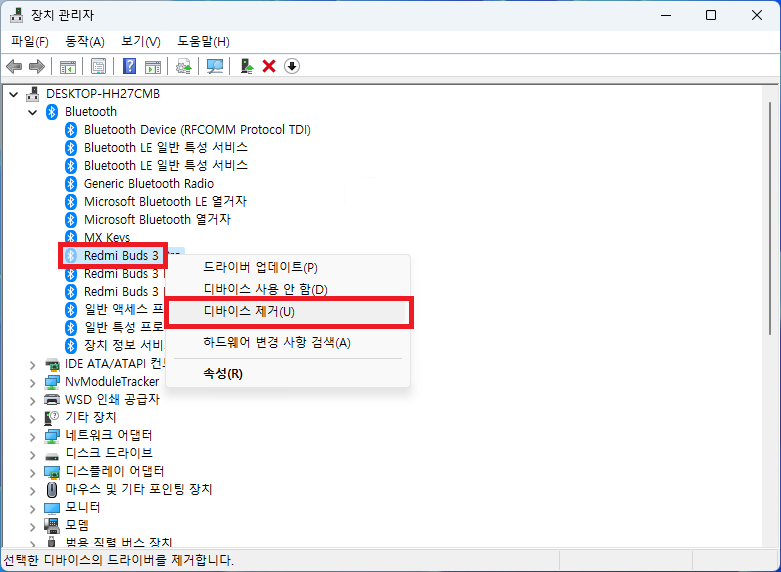This screenshot has width=781, height=572.
Task: Expand the 모니터 category
Action: 33,509
